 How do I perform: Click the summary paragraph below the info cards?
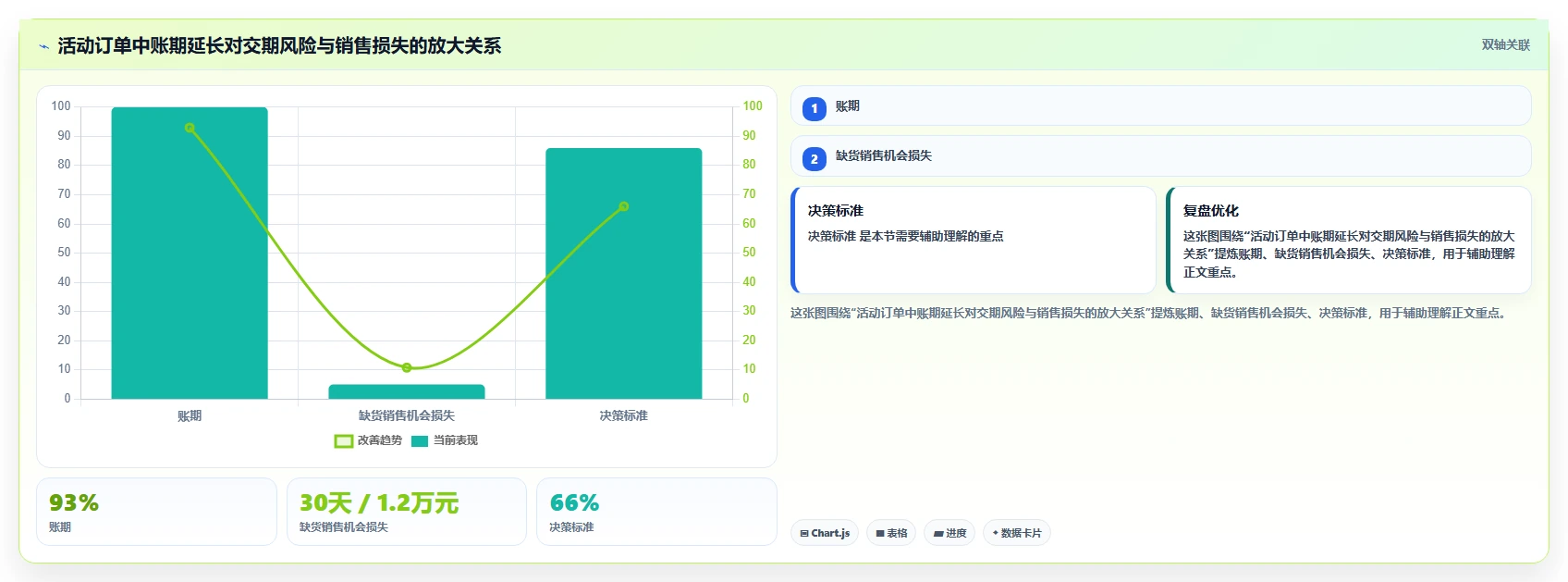pos(1151,314)
